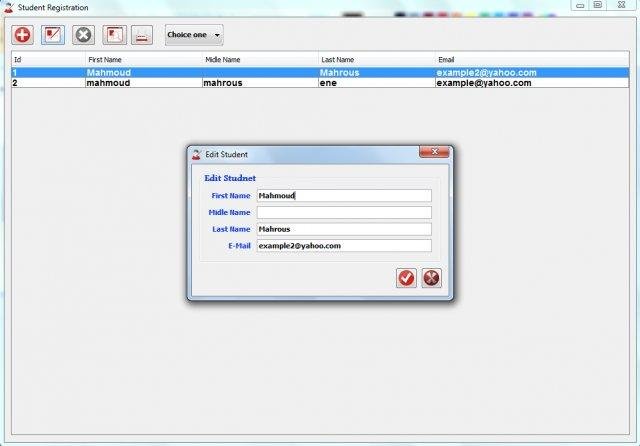This screenshot has height=446, width=640.
Task: Select the Id cell "1"
Action: [48, 73]
